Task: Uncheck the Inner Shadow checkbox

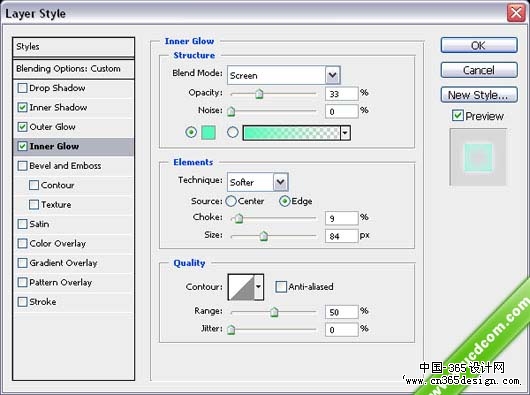Action: coord(22,107)
